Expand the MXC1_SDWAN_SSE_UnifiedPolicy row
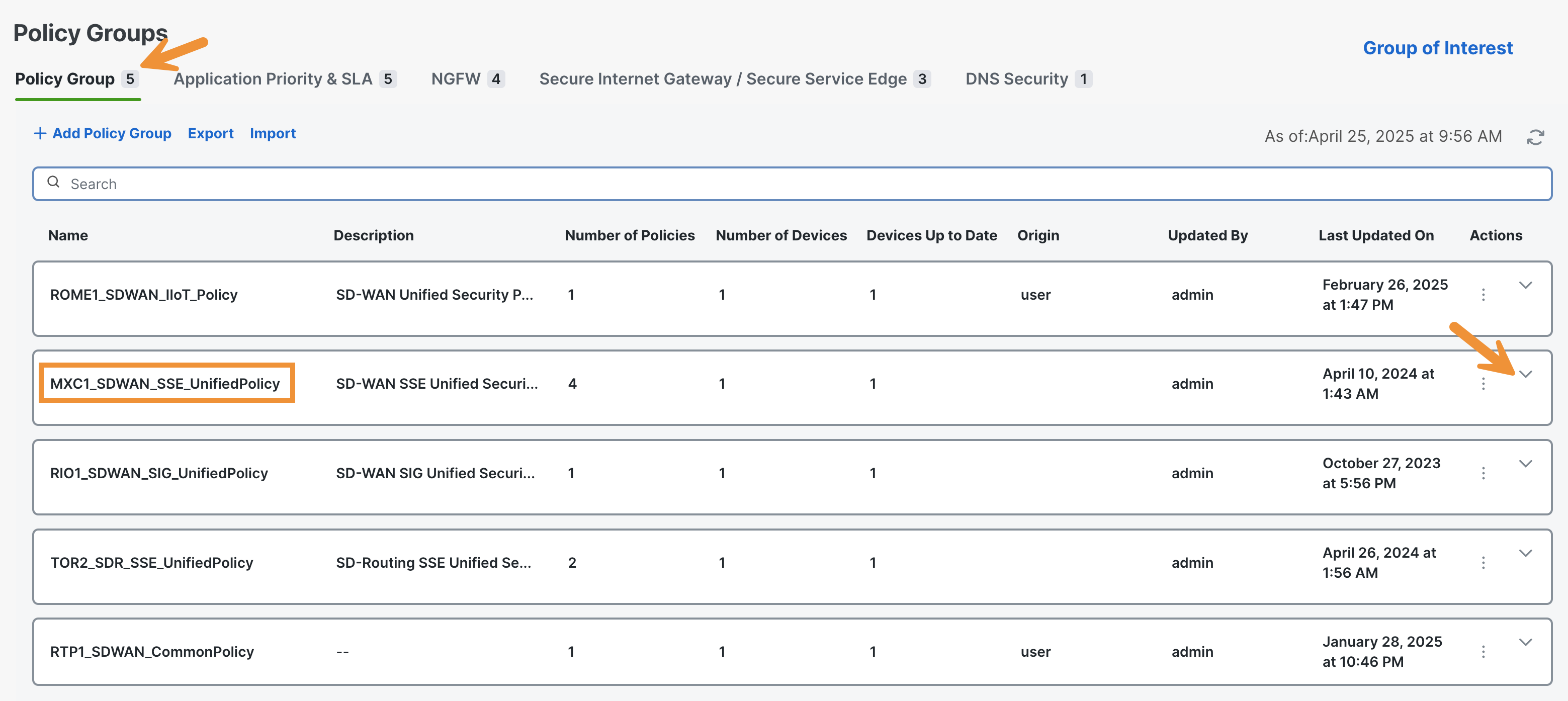This screenshot has height=701, width=1568. tap(1525, 374)
